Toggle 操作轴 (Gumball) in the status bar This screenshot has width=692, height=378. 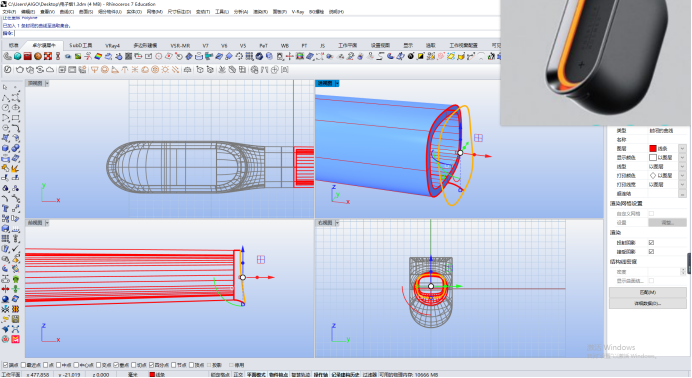[321, 374]
